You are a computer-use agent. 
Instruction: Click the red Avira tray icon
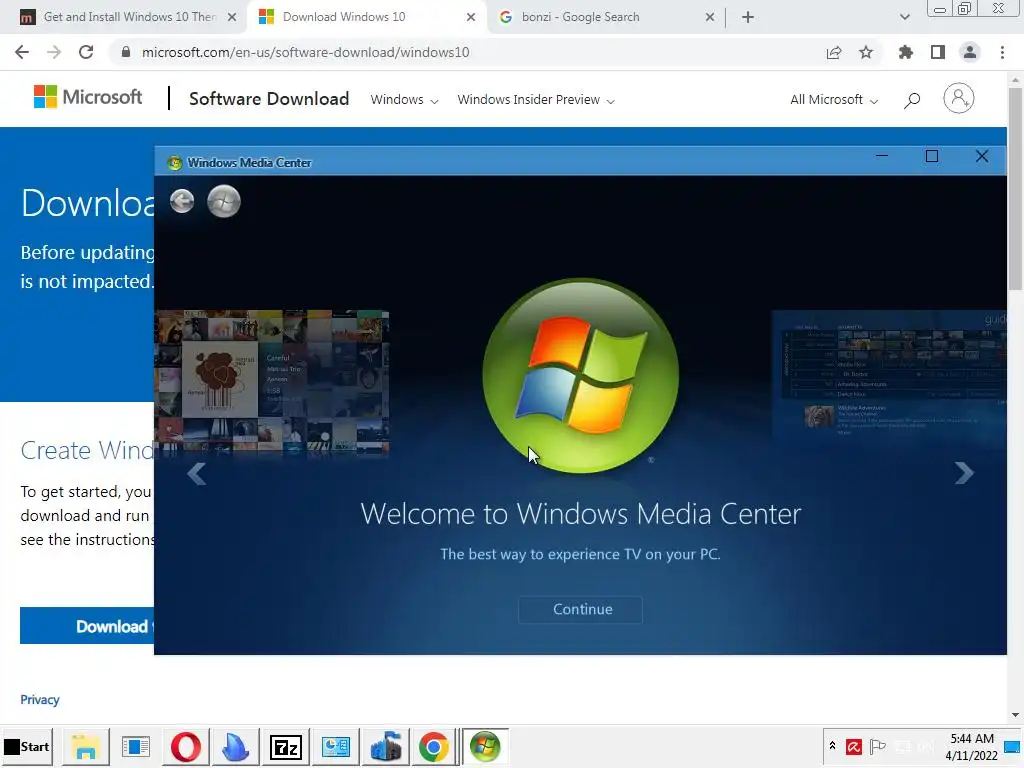[x=854, y=746]
